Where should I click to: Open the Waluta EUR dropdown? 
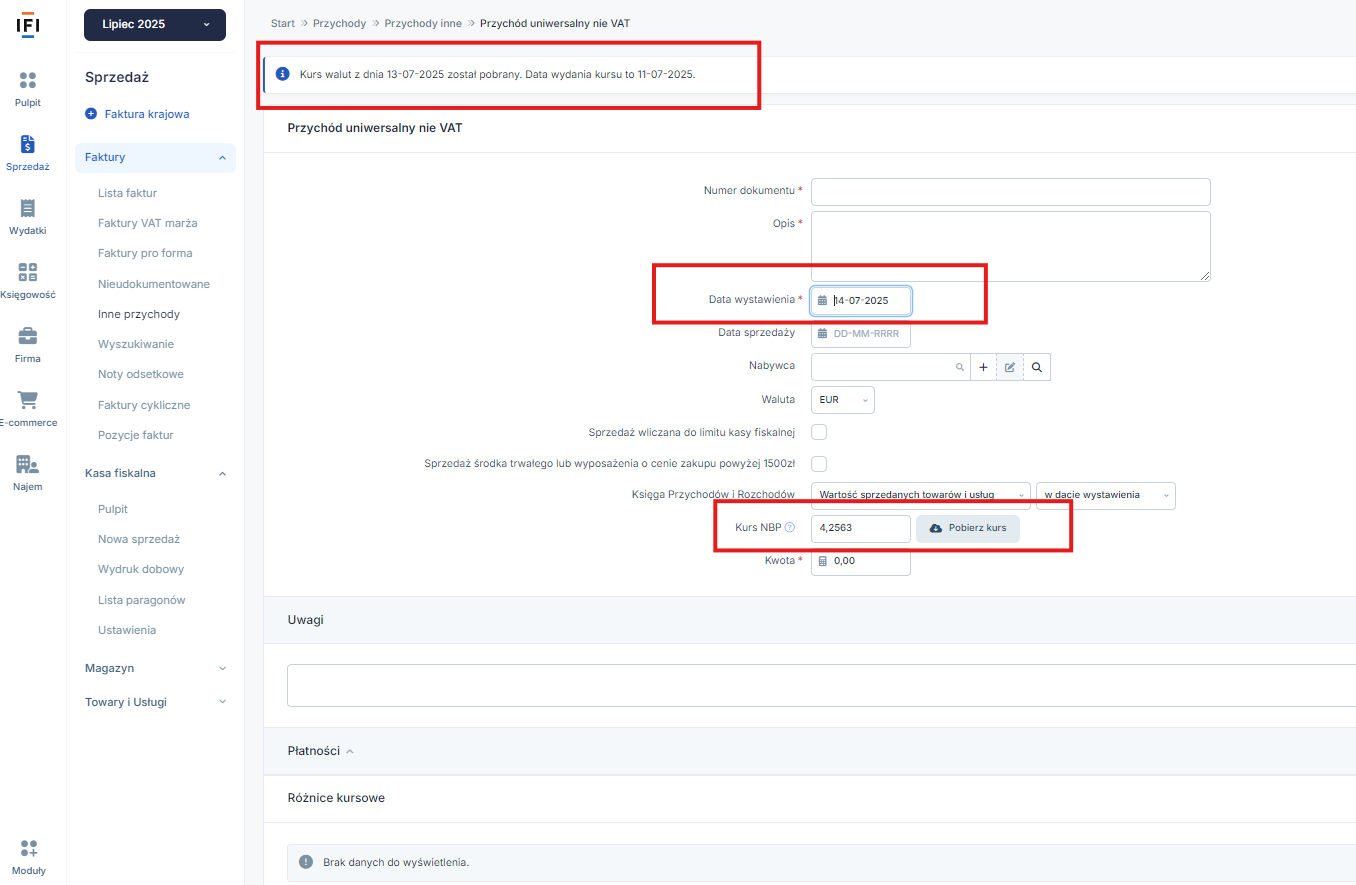(843, 400)
